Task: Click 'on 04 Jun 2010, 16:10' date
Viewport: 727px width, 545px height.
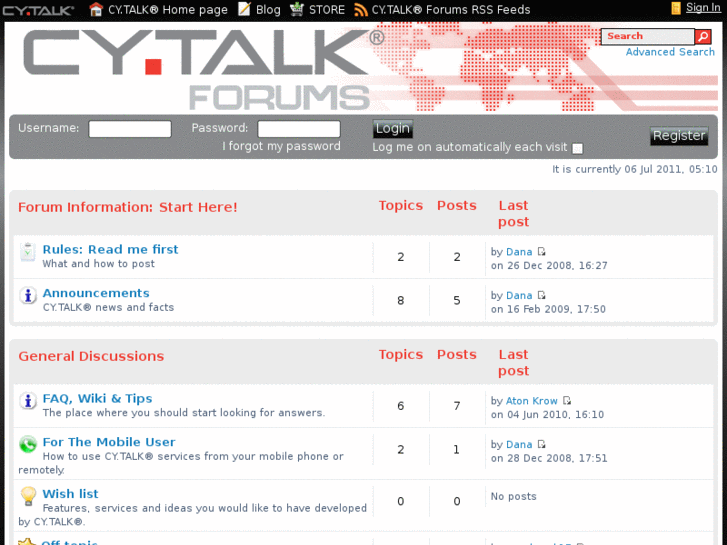Action: click(x=548, y=415)
